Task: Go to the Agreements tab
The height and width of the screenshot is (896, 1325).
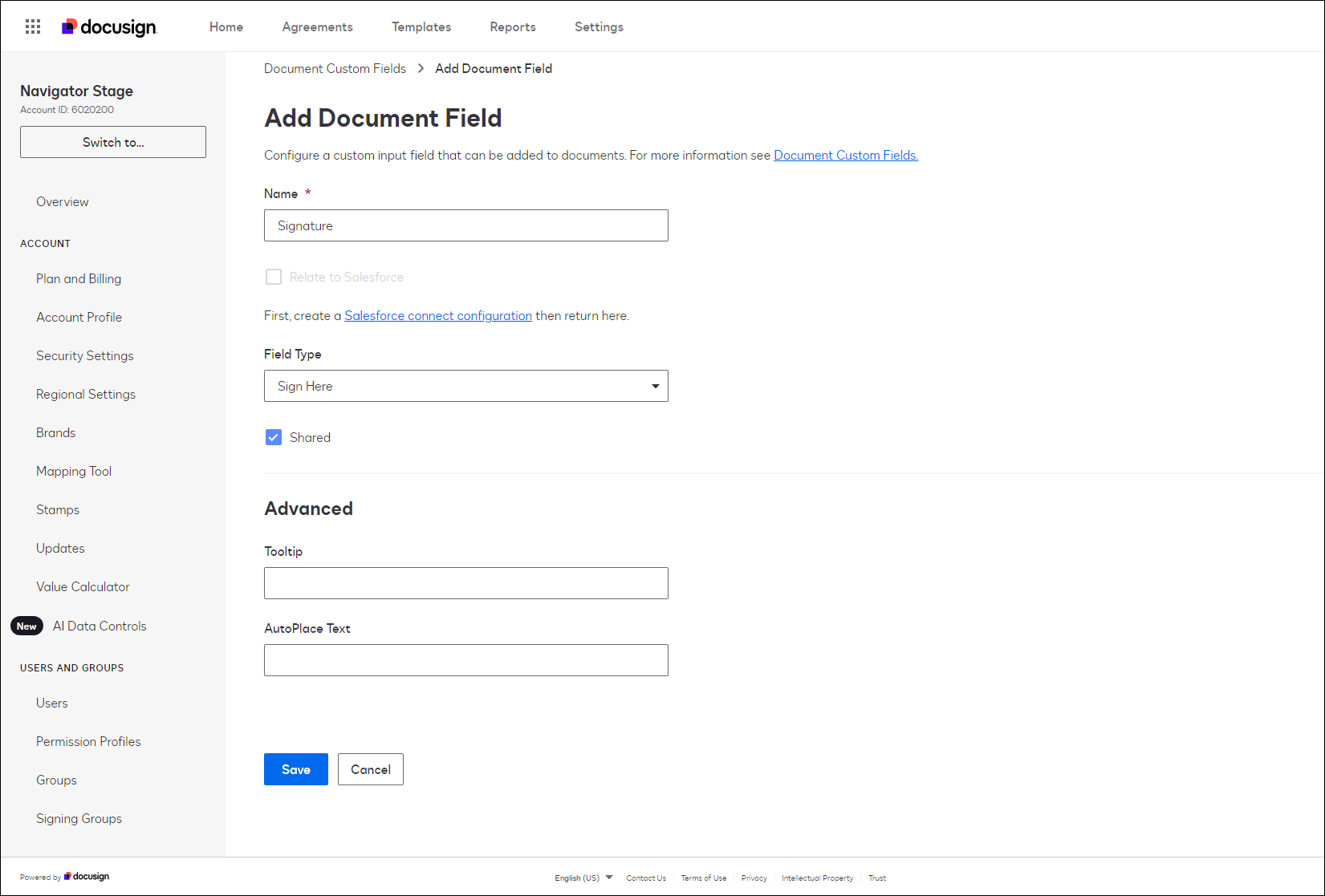Action: (317, 27)
